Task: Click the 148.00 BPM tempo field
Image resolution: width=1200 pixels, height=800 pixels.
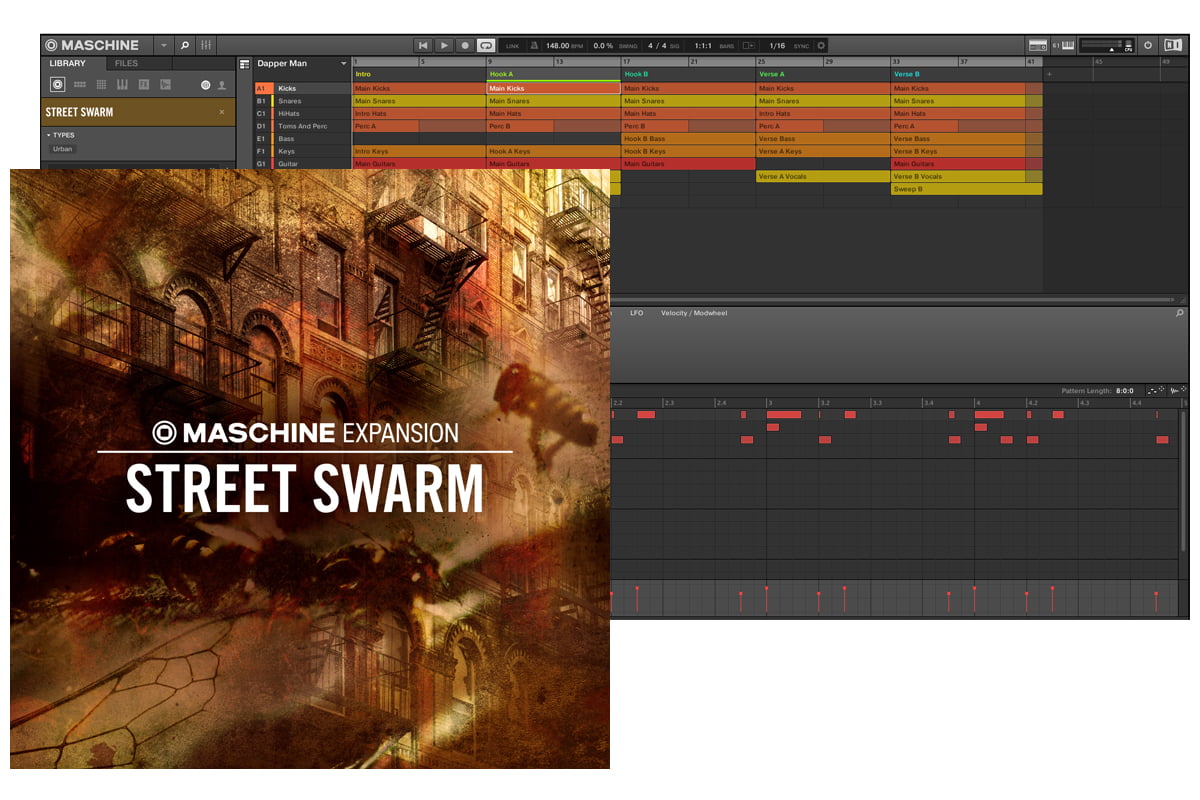Action: (x=564, y=46)
